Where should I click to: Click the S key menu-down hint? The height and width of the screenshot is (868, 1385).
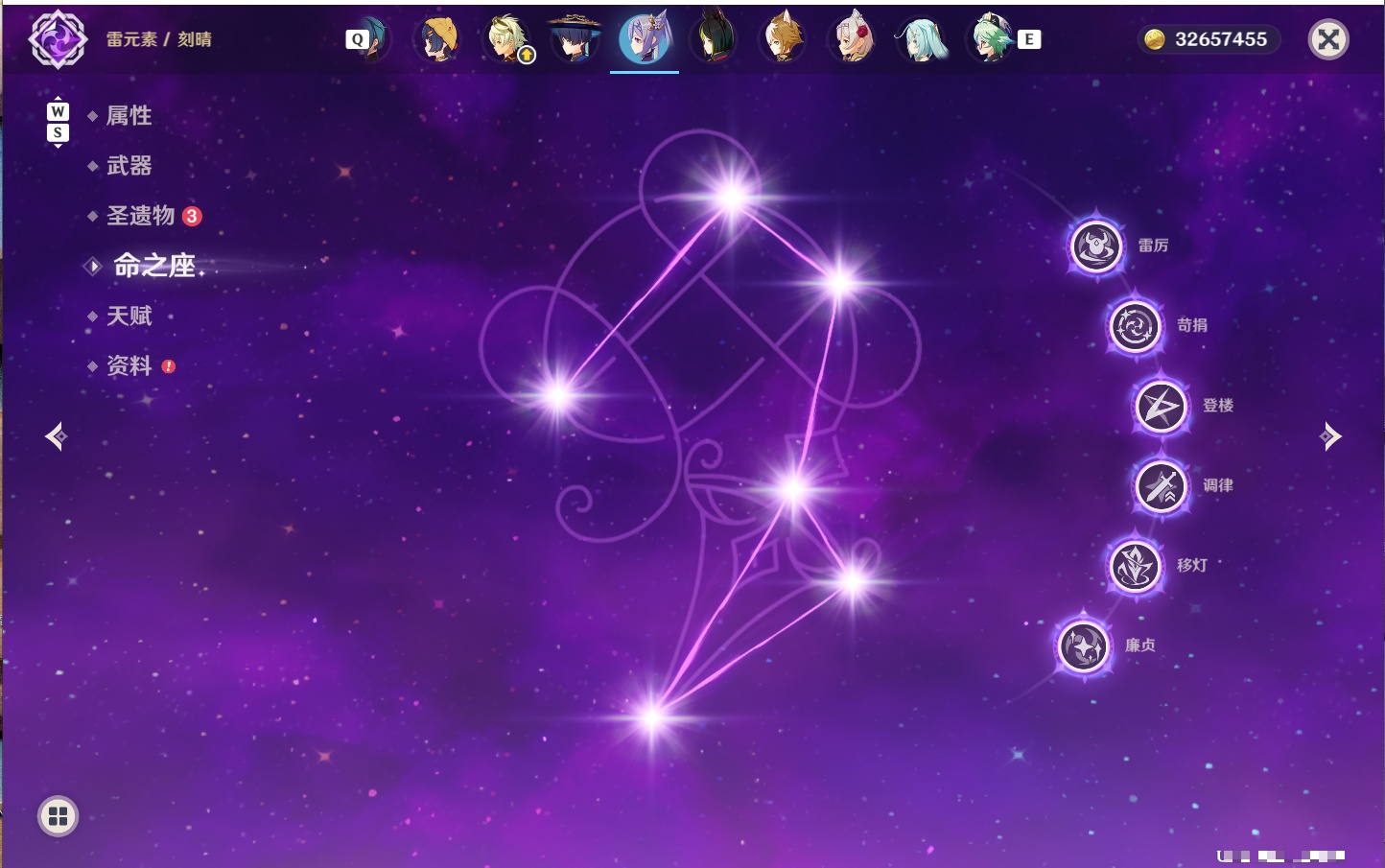click(58, 132)
